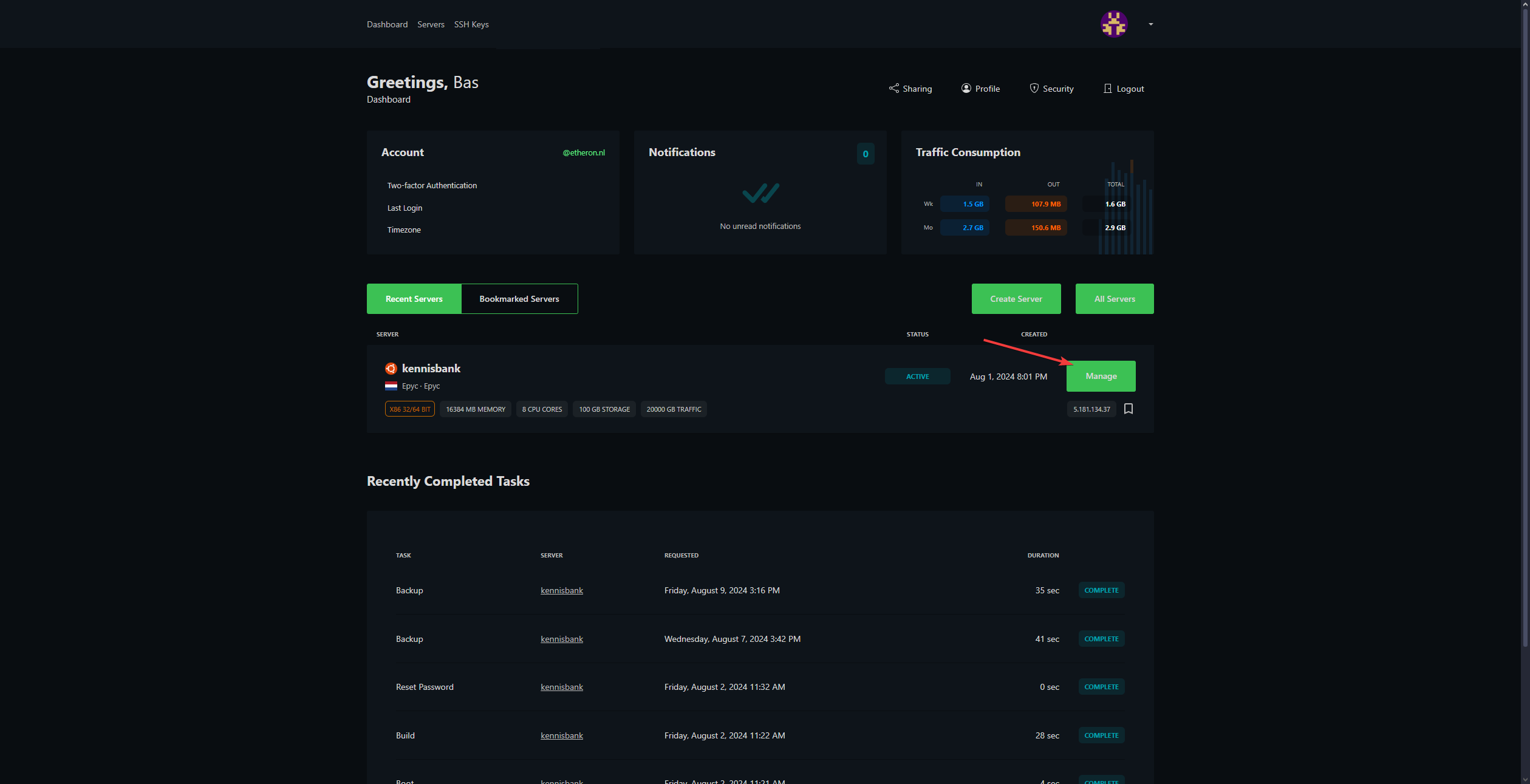1530x784 pixels.
Task: Open Servers in top navigation
Action: 431,24
